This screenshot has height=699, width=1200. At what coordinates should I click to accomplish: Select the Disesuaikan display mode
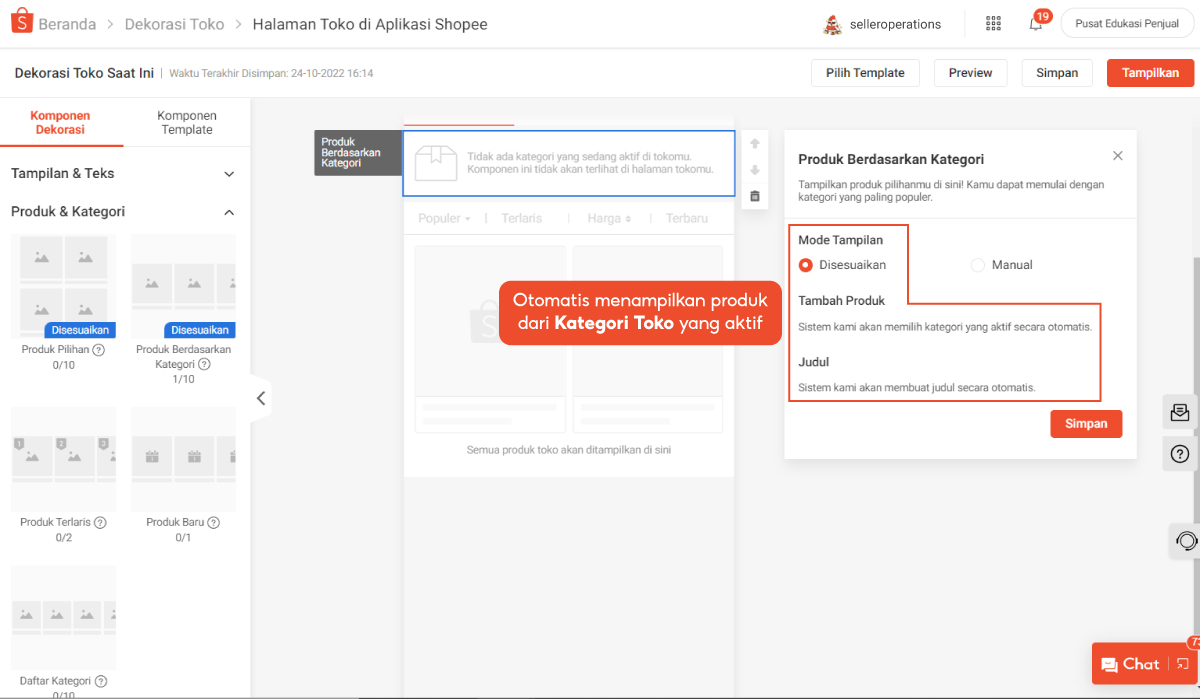(806, 265)
